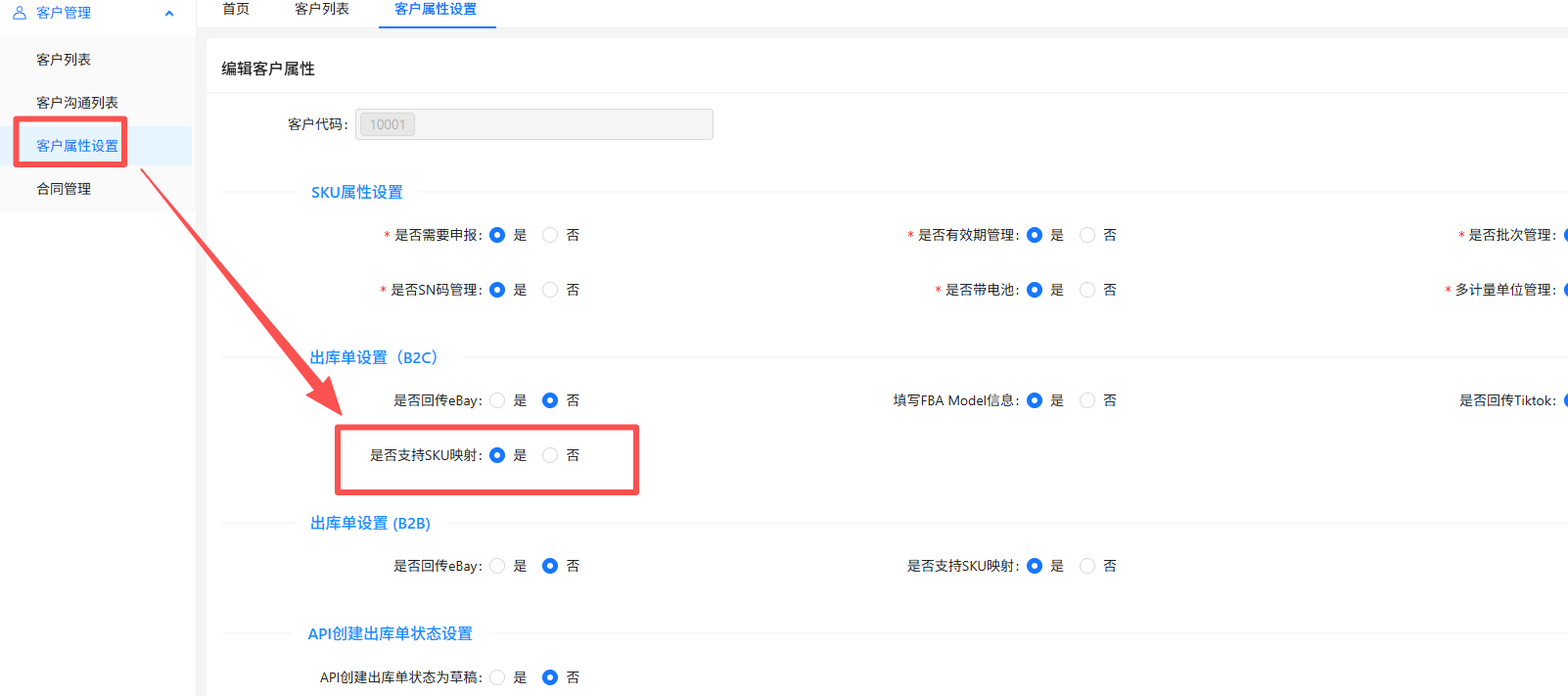Open 客户列表 in sidebar

pyautogui.click(x=64, y=60)
